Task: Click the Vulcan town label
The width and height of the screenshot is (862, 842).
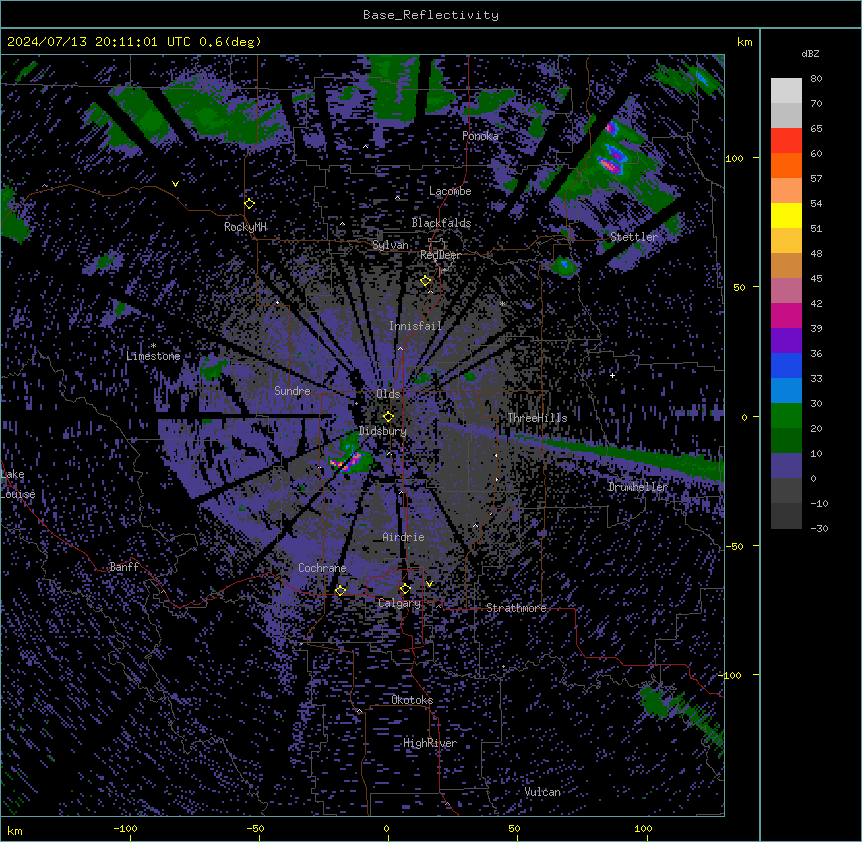Action: click(x=542, y=792)
